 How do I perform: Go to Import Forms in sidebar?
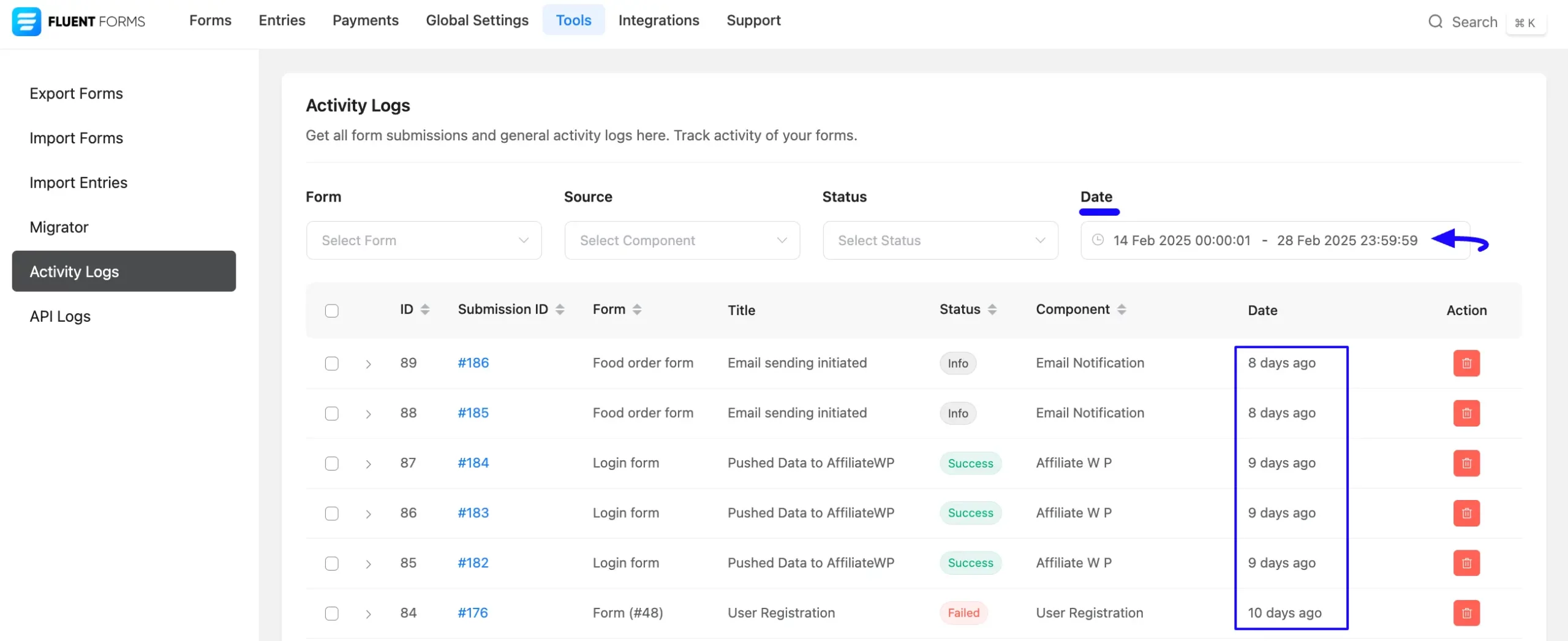coord(76,138)
